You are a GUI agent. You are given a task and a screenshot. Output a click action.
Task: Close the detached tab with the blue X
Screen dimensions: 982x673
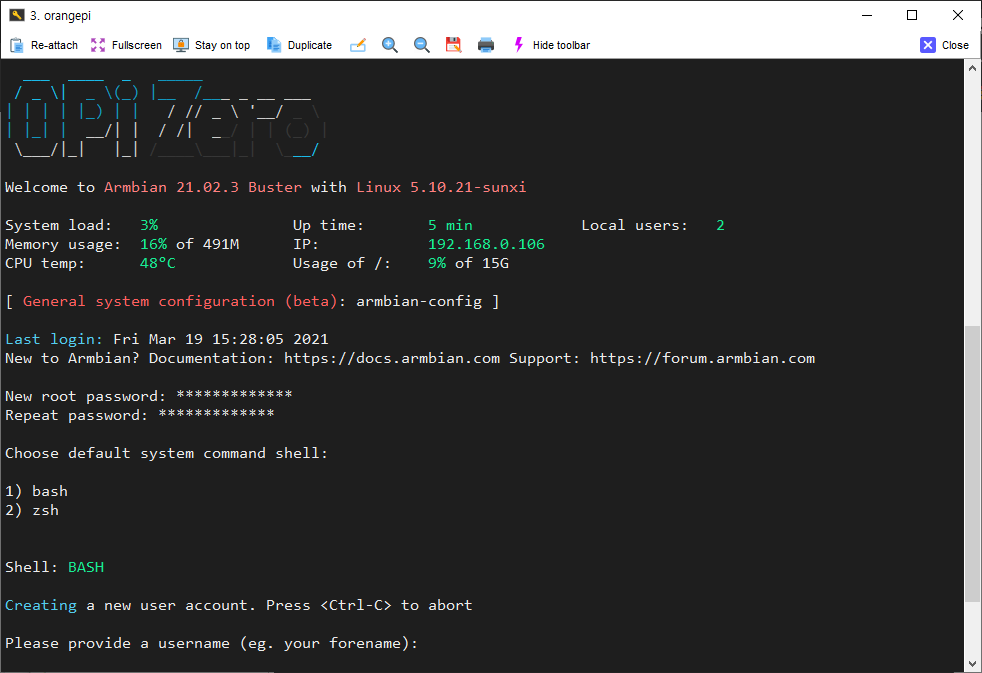point(944,45)
